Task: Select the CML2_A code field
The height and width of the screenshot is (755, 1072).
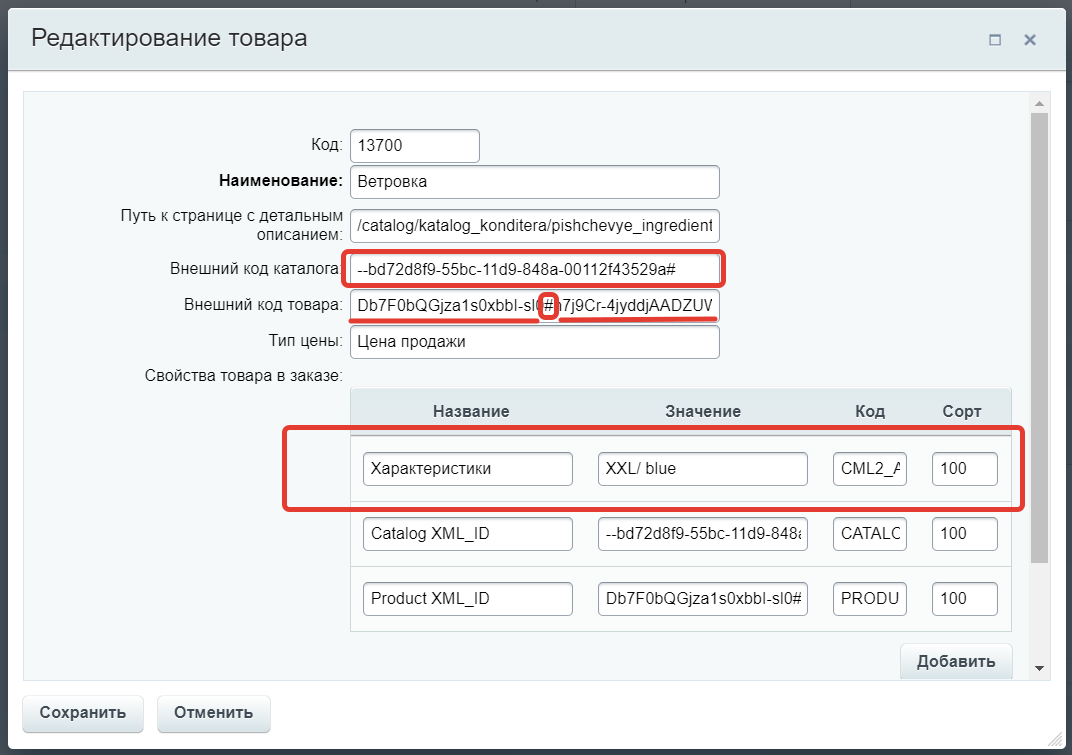Action: (x=870, y=468)
